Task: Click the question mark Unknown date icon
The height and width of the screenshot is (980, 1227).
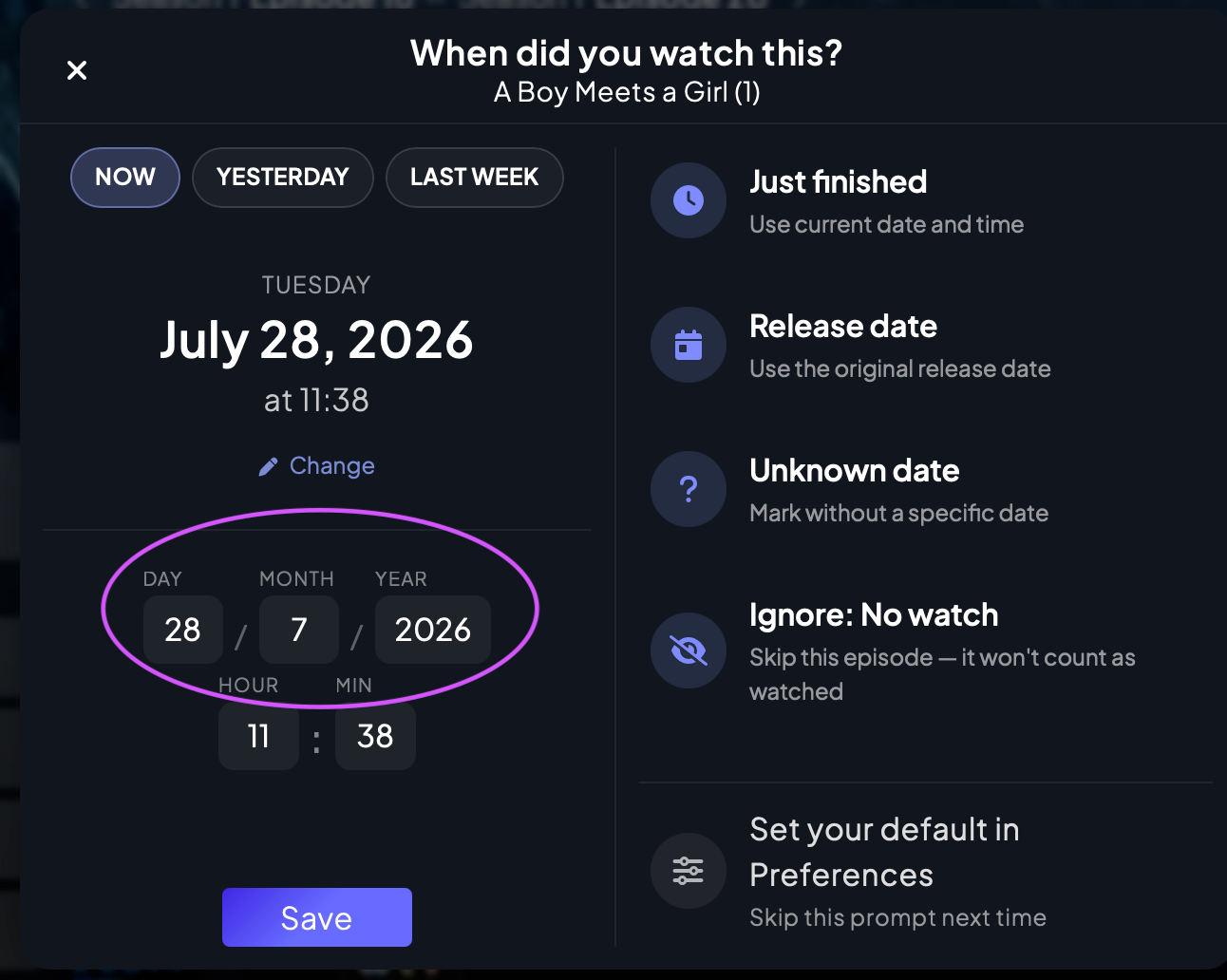Action: pos(689,489)
